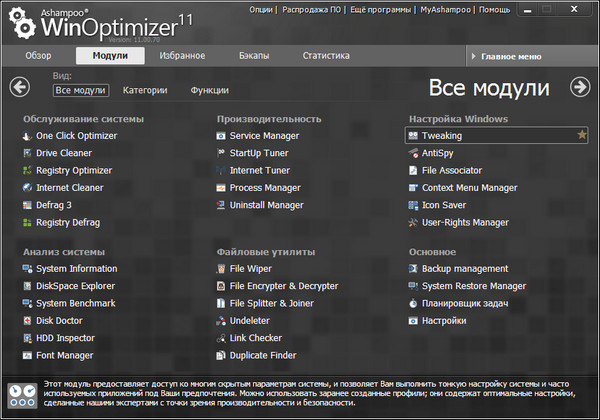600x420 pixels.
Task: Toggle the favorite star next to Tweaking
Action: [x=583, y=134]
